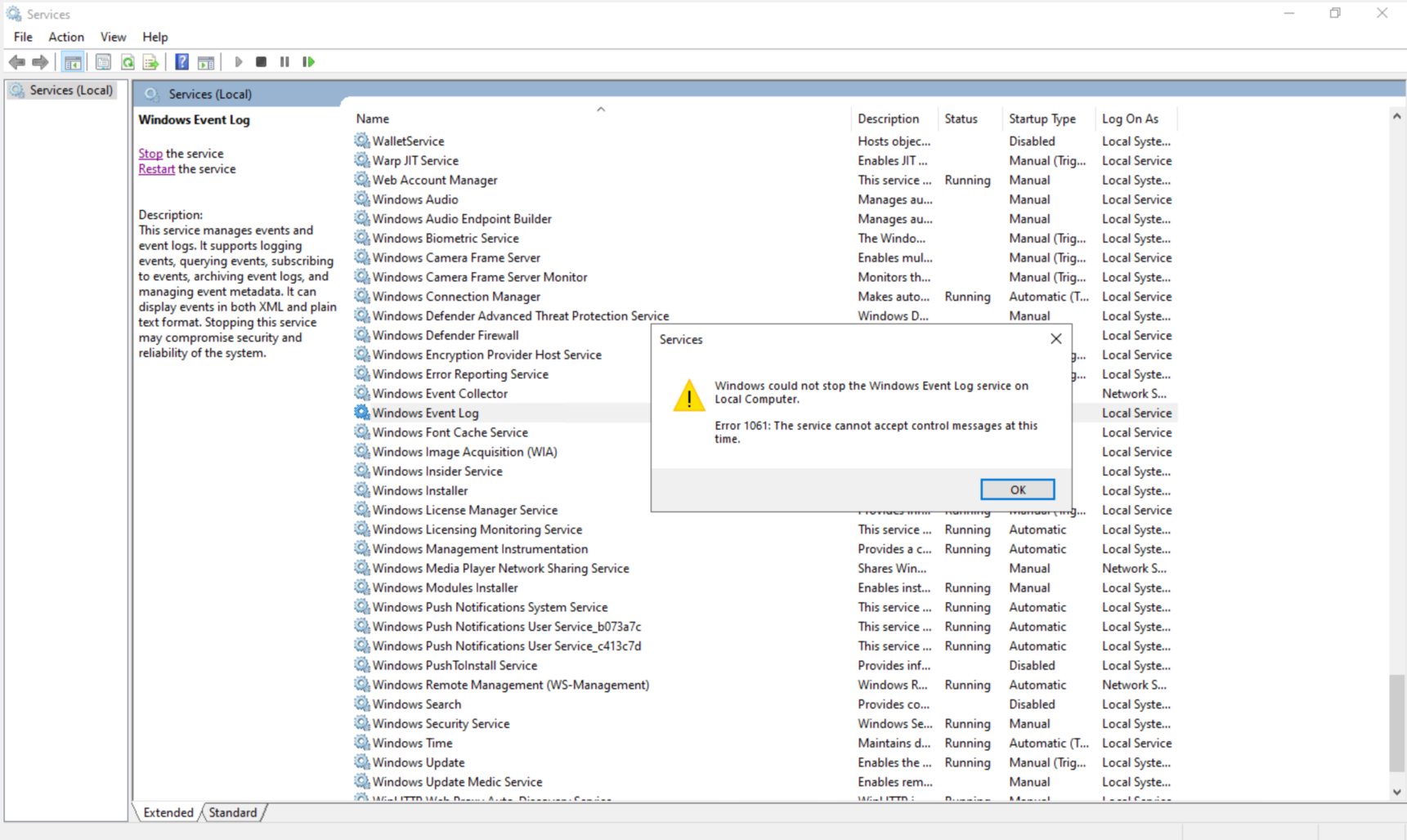The image size is (1407, 840).
Task: Sort by the Log On As column header
Action: coord(1136,118)
